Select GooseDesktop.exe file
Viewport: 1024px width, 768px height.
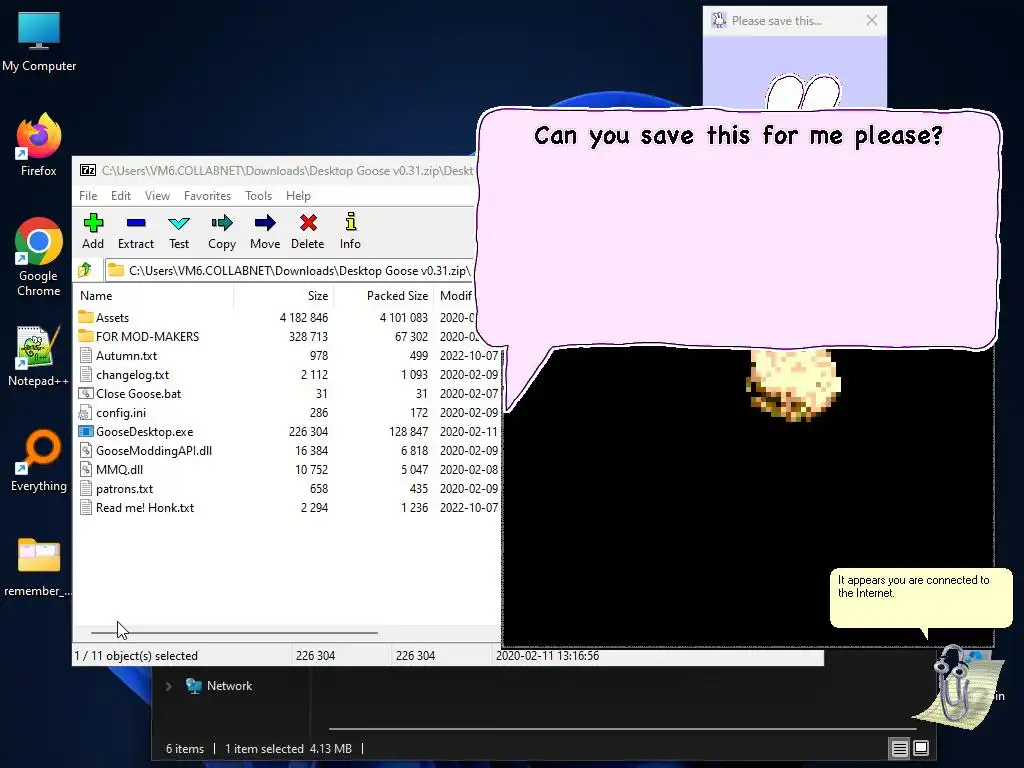144,432
